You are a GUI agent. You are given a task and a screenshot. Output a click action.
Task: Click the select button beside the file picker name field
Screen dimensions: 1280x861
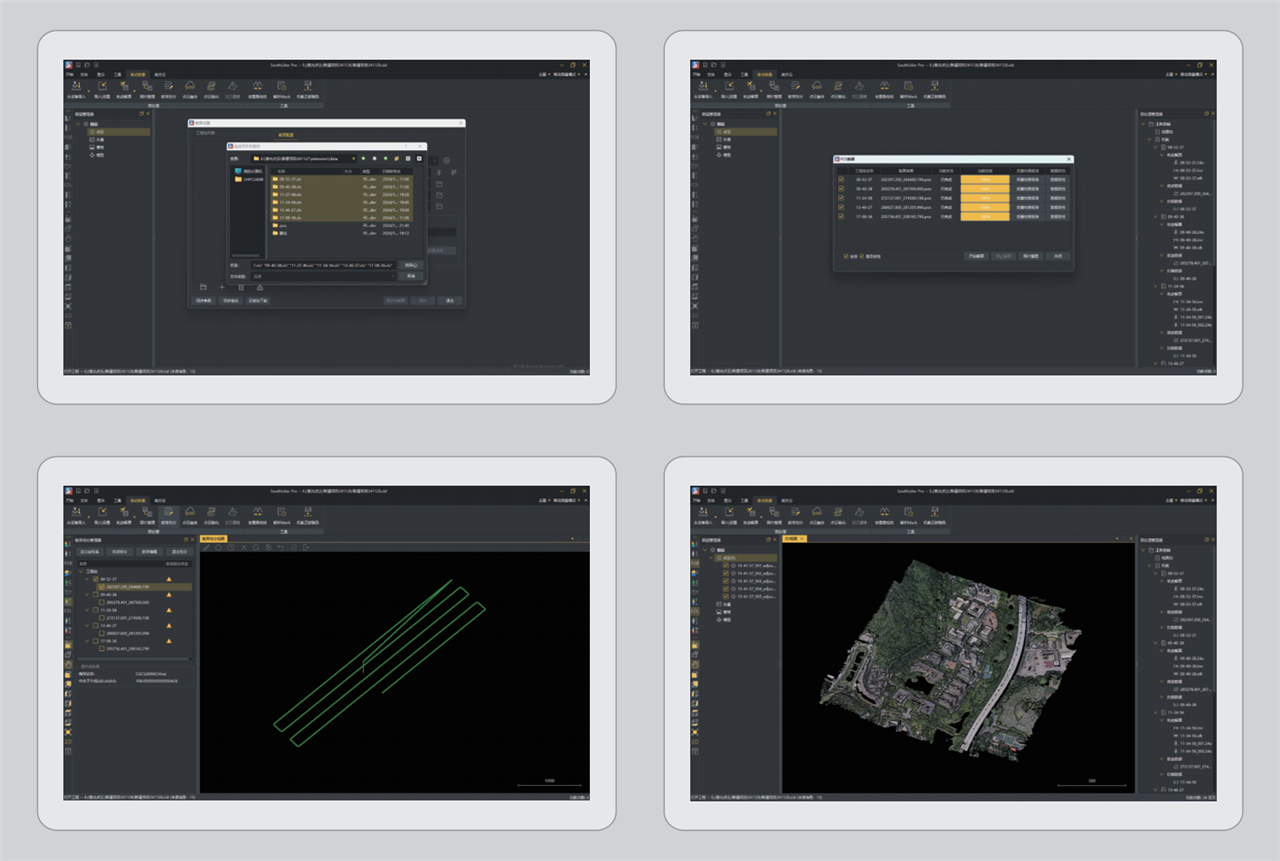click(410, 265)
